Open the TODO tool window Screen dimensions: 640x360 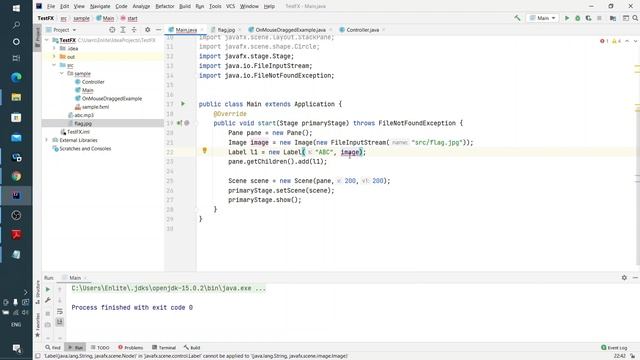pyautogui.click(x=100, y=348)
